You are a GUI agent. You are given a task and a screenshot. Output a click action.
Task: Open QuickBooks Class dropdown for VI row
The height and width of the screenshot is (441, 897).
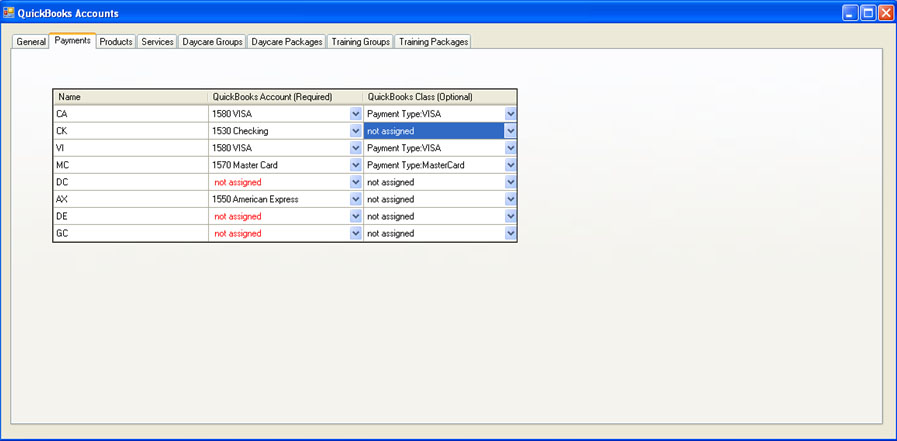(511, 148)
